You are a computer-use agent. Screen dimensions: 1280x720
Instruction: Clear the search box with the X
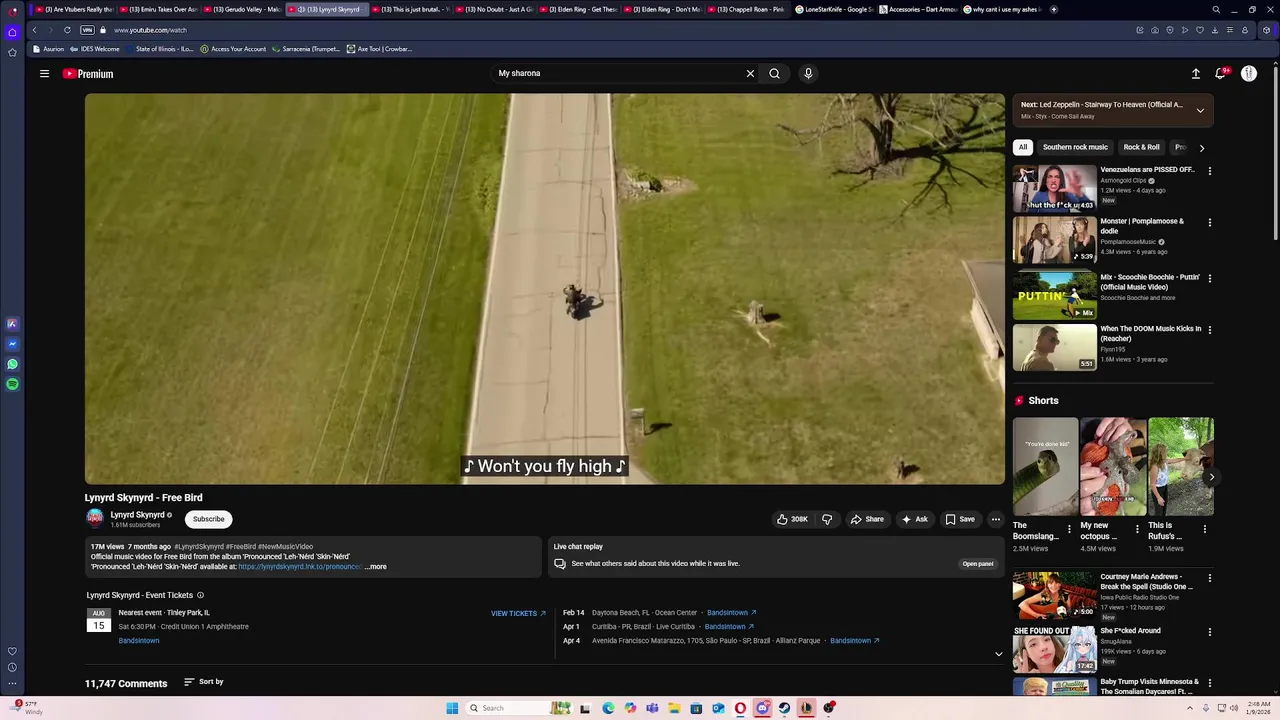pos(750,73)
